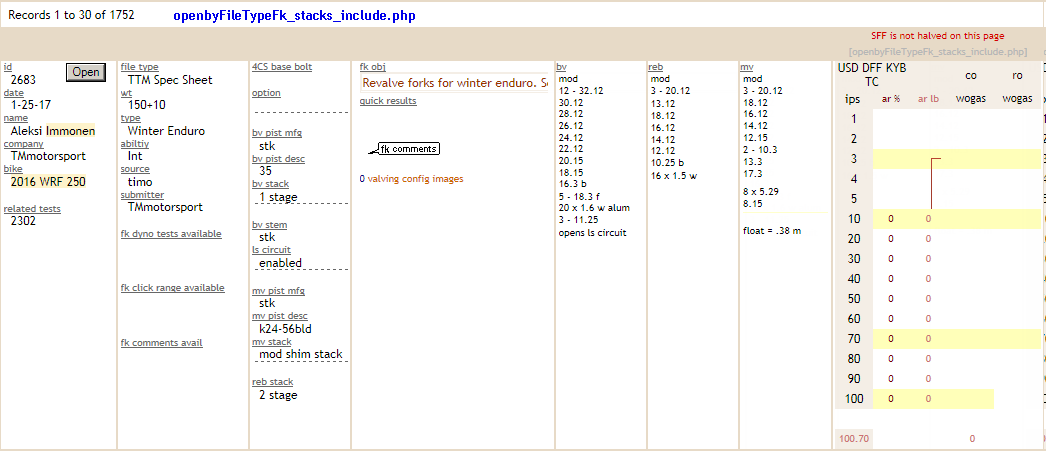
Task: Open the quick results link
Action: click(x=388, y=101)
